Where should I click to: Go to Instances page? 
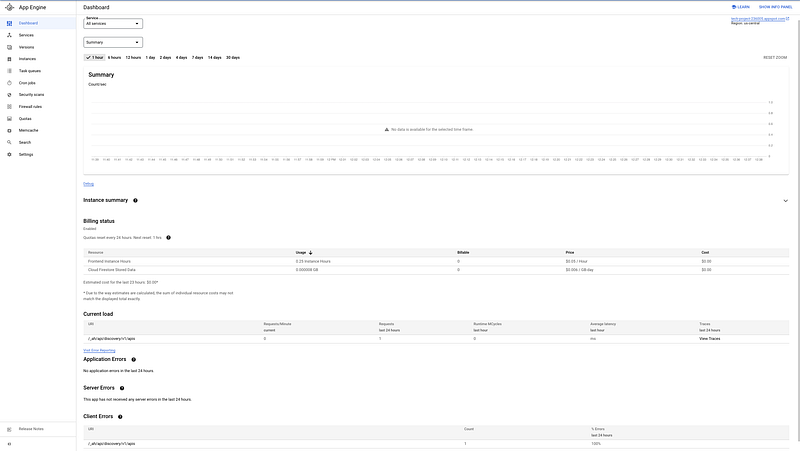pos(27,59)
